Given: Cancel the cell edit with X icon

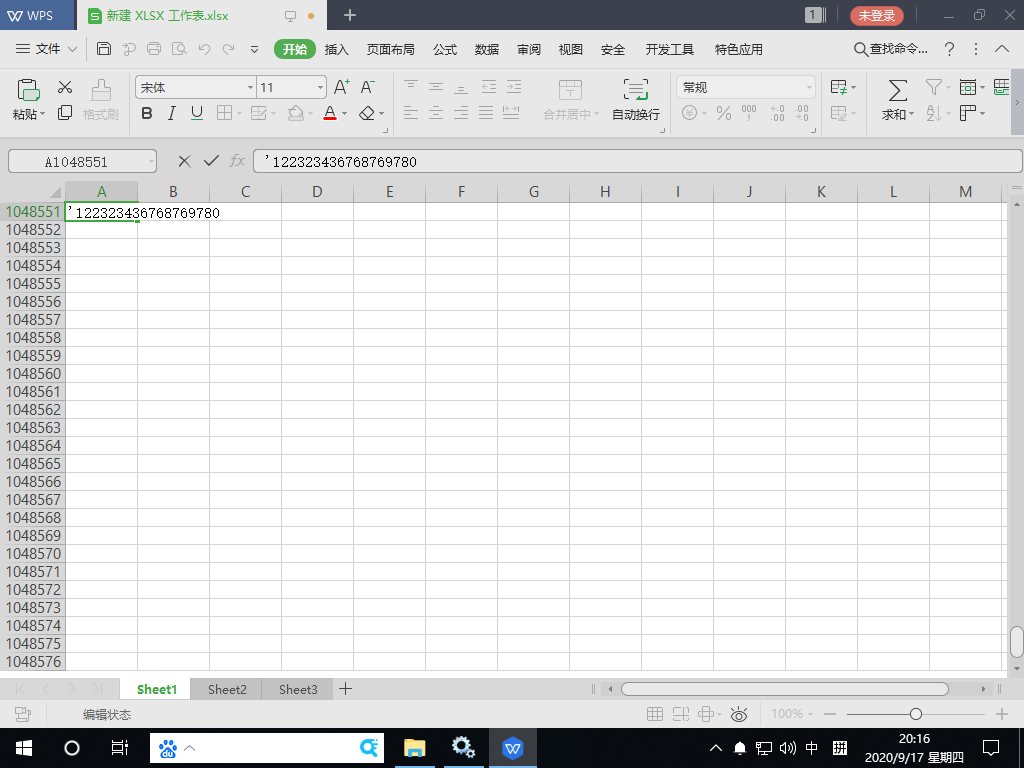Looking at the screenshot, I should tap(184, 161).
